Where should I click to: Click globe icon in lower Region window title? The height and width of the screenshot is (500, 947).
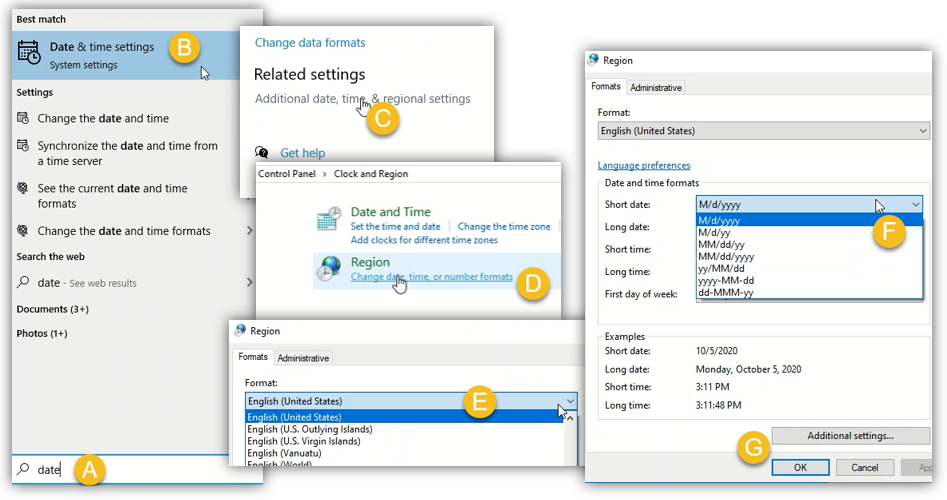240,330
